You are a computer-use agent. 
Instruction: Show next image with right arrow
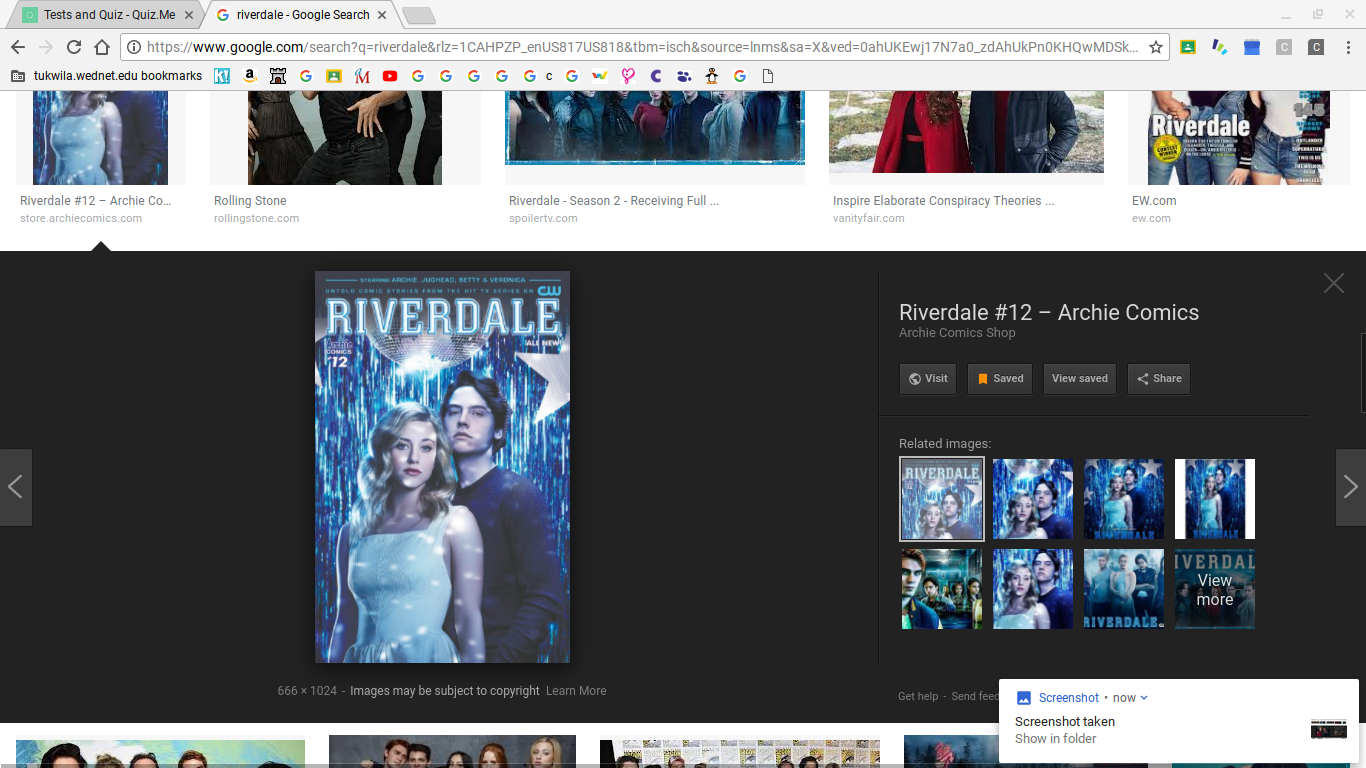pyautogui.click(x=1350, y=487)
